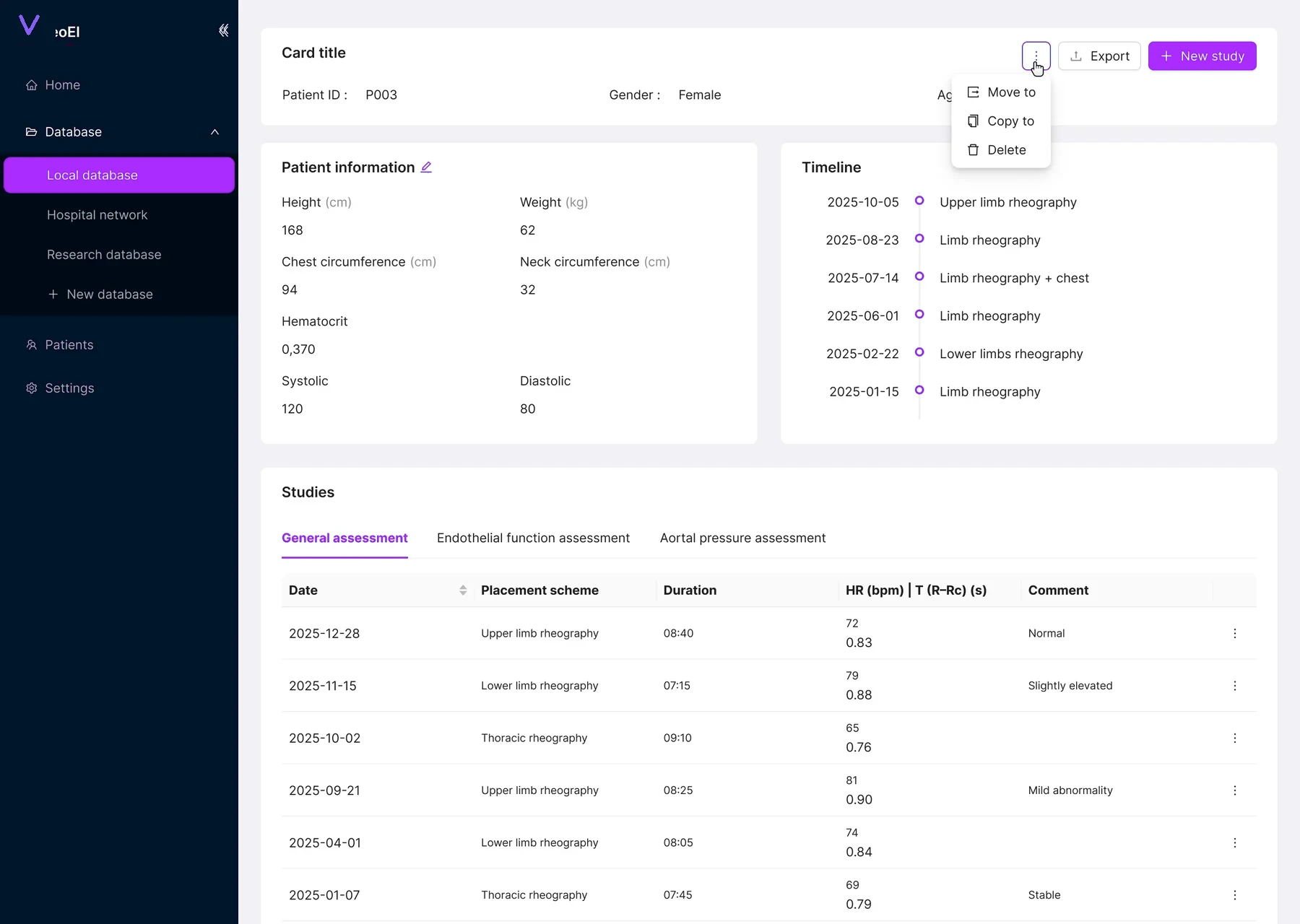1300x924 pixels.
Task: Edit Patient information with pencil icon
Action: pyautogui.click(x=426, y=167)
